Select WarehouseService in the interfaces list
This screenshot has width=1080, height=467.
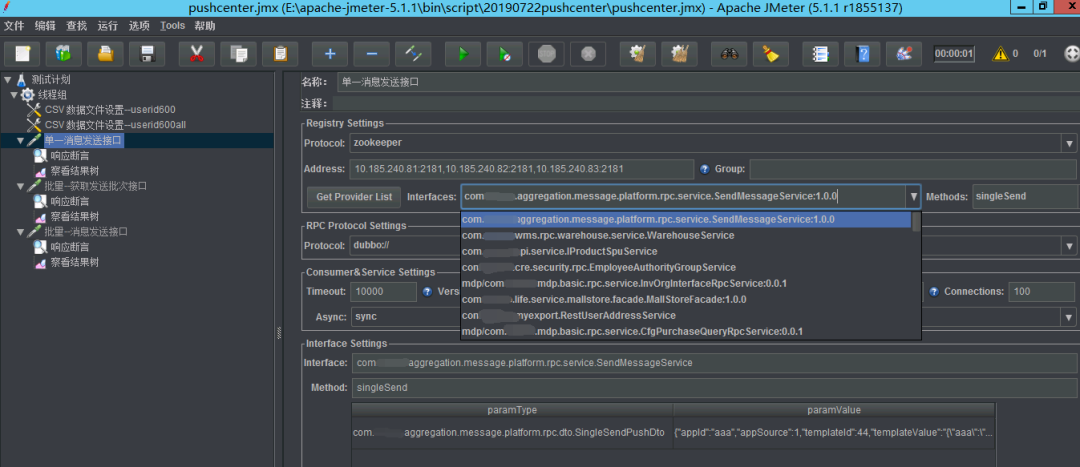686,236
